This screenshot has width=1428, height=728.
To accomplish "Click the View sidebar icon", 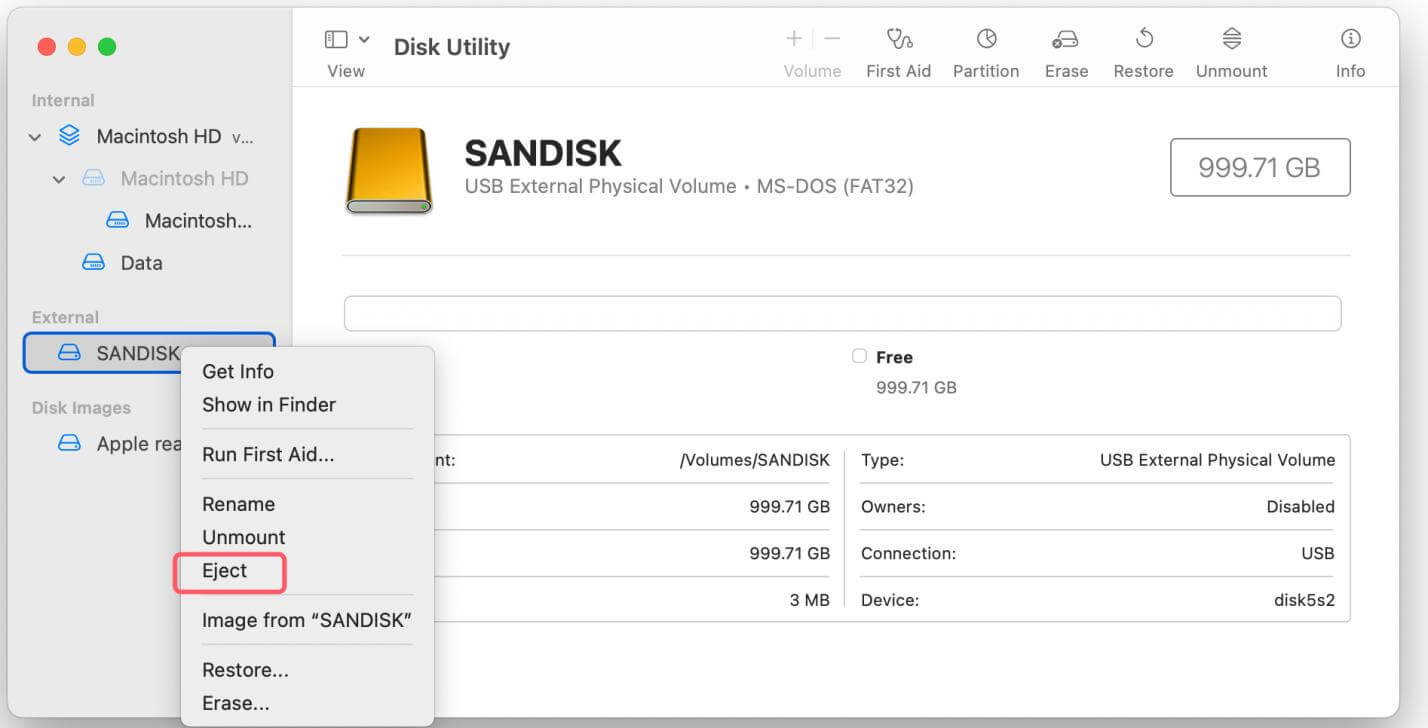I will [x=334, y=38].
